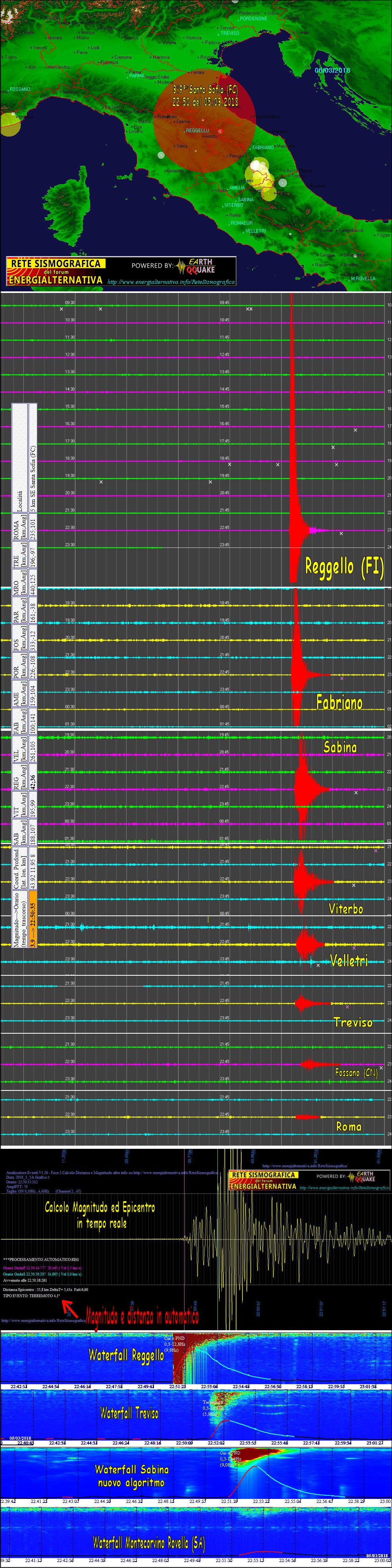
Task: Click the 'Fabriano' seismogram label
Action: tap(339, 703)
